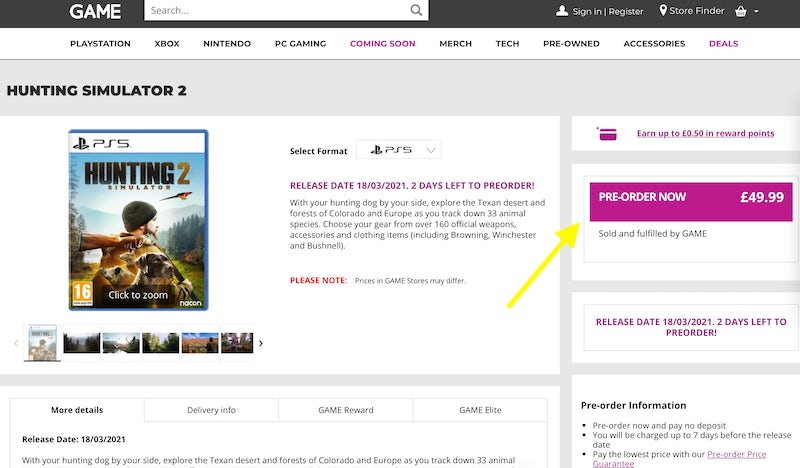This screenshot has height=468, width=800.
Task: Open the Merch menu
Action: click(x=456, y=44)
